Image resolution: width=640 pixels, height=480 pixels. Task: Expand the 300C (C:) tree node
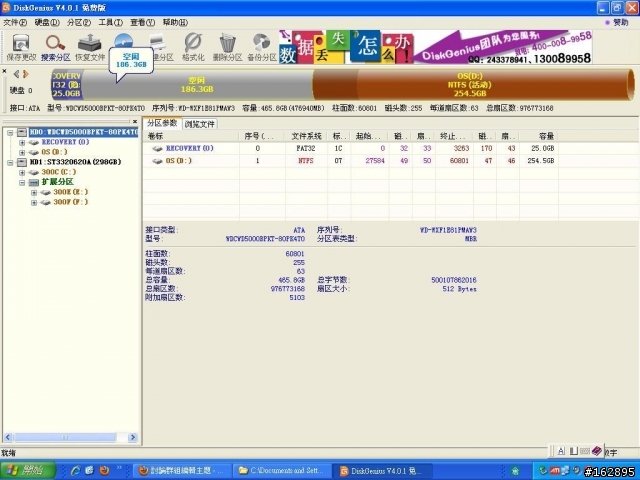22,172
